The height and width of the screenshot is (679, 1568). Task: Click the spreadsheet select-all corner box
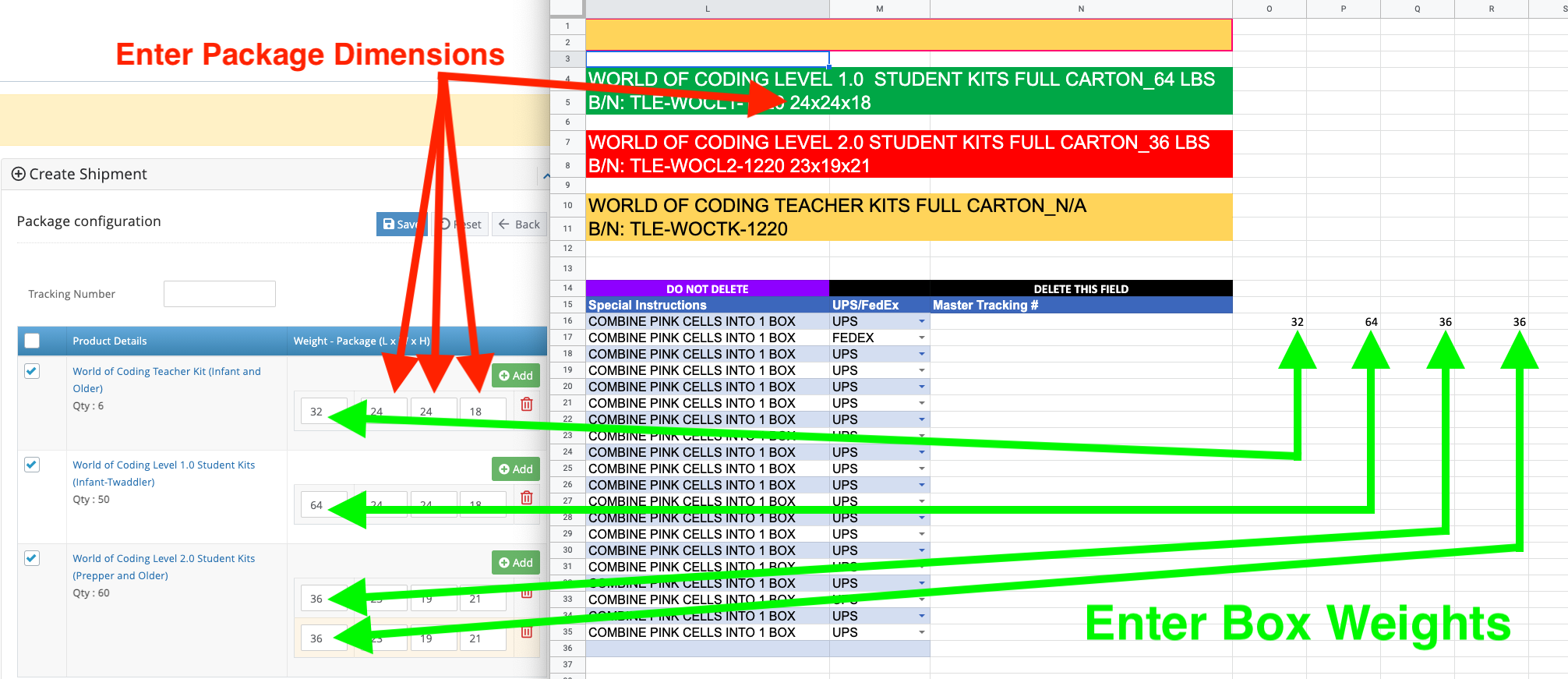[567, 9]
